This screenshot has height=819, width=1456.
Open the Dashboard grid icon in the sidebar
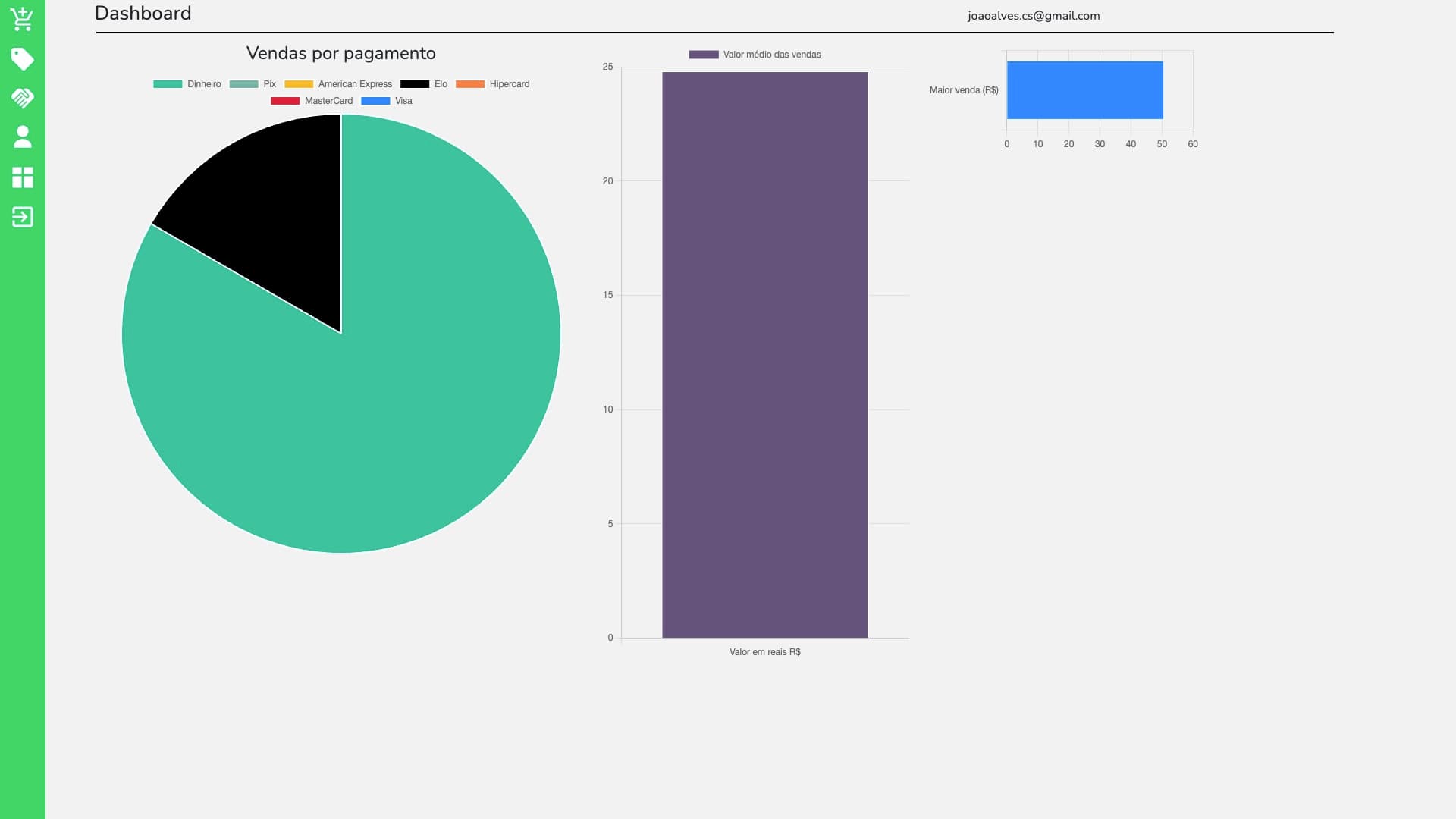pos(22,177)
